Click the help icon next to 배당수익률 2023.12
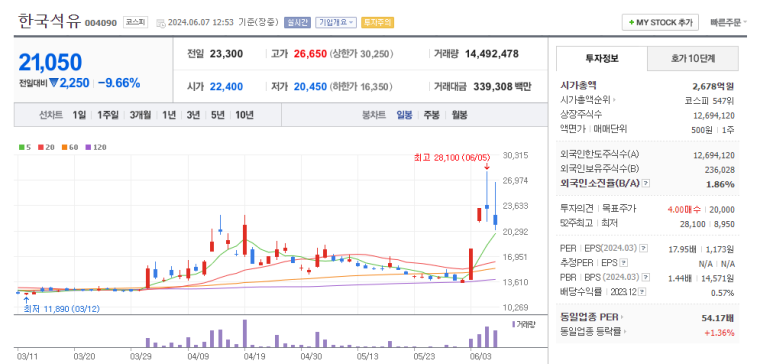This screenshot has width=773, height=364. pyautogui.click(x=642, y=292)
